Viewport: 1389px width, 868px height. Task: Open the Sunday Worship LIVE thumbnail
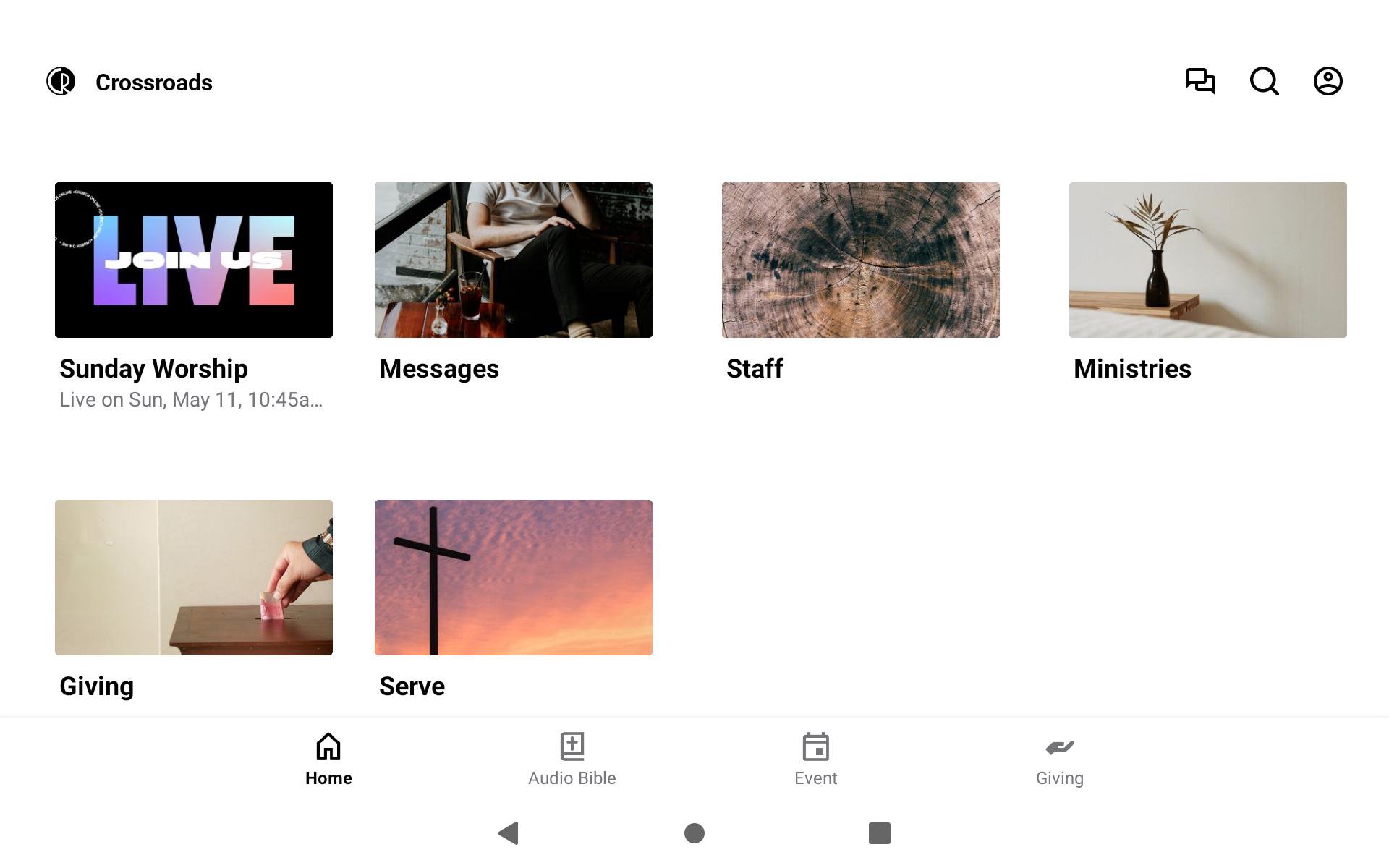pos(194,260)
